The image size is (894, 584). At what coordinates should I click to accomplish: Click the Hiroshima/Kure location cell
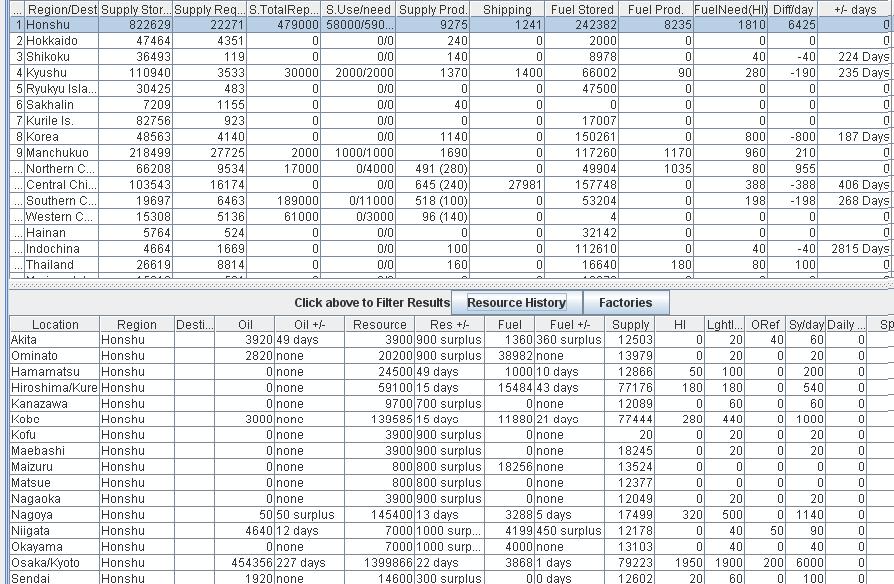coord(55,387)
